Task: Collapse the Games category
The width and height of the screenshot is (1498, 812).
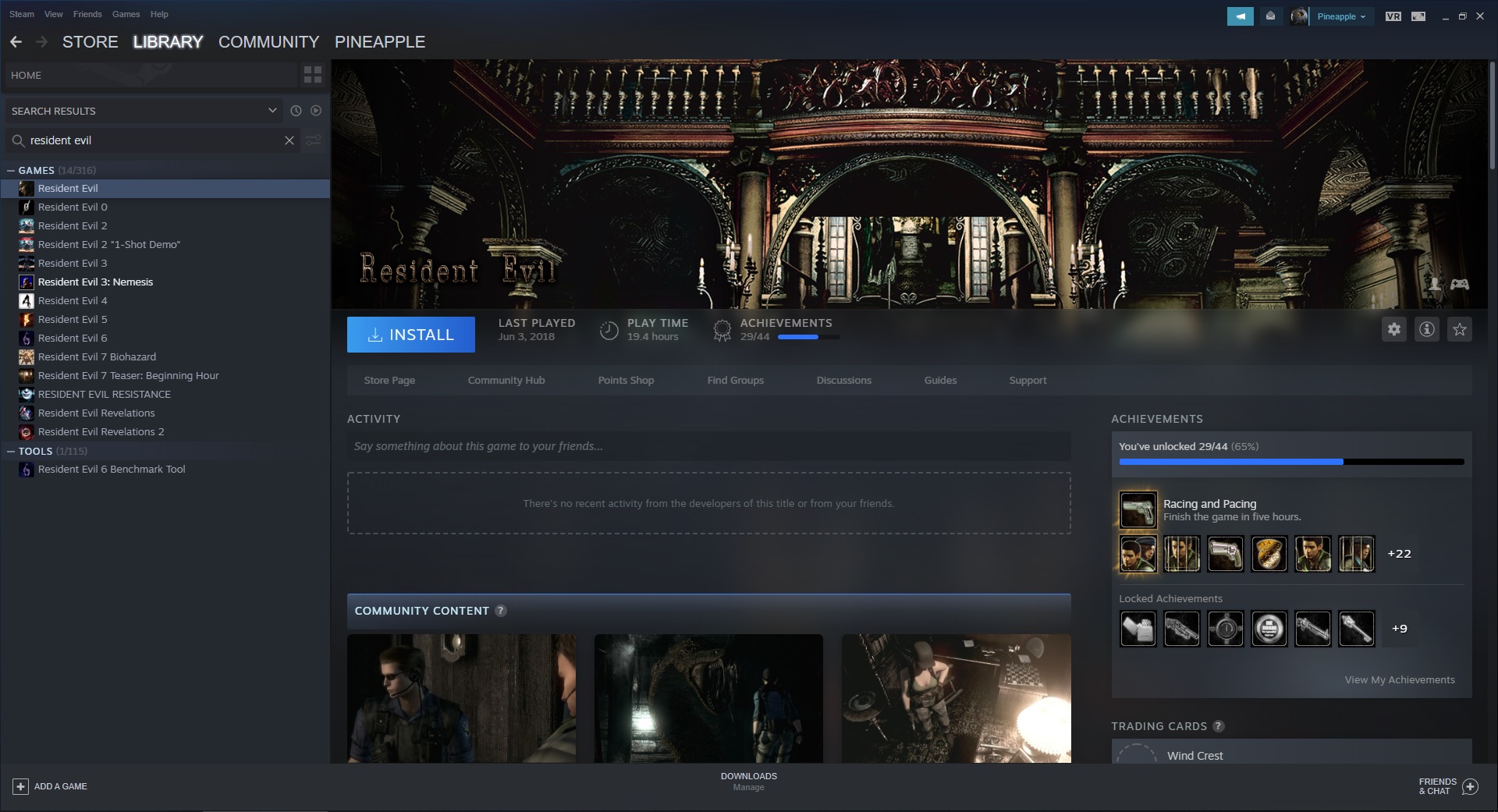Action: 11,170
